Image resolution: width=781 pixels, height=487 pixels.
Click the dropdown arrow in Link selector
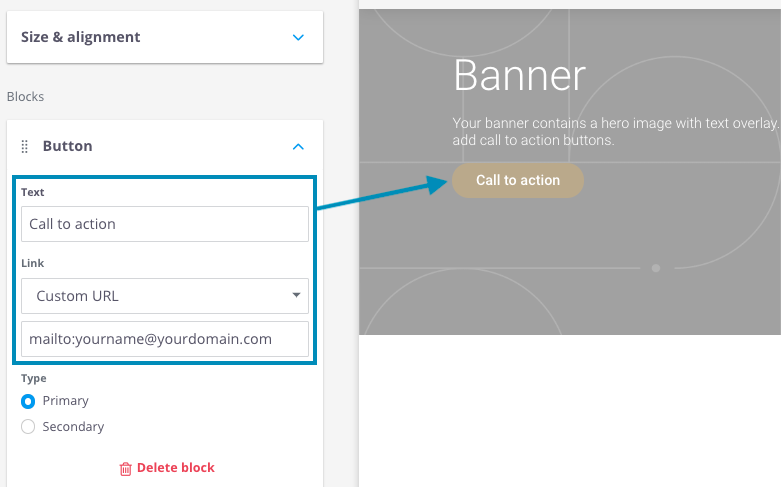pos(296,295)
